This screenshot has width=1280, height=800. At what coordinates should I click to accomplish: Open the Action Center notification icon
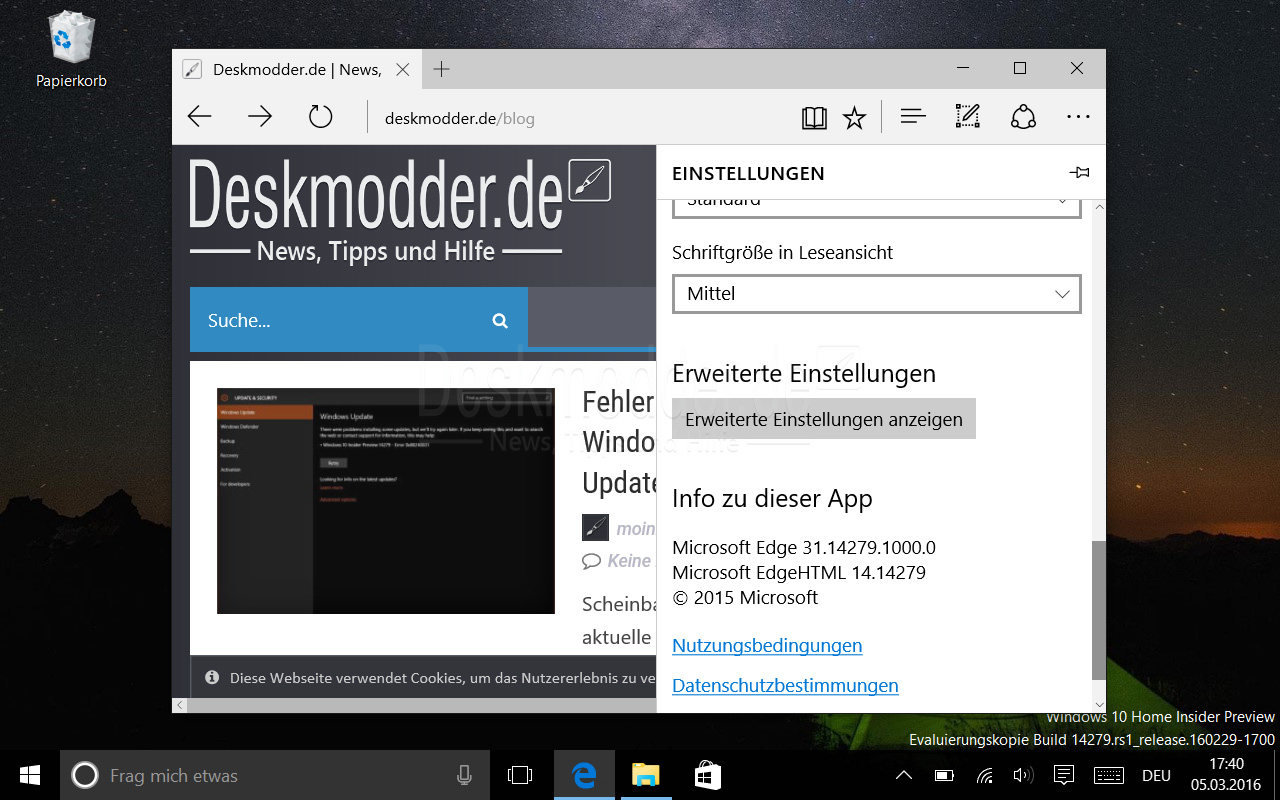1065,775
